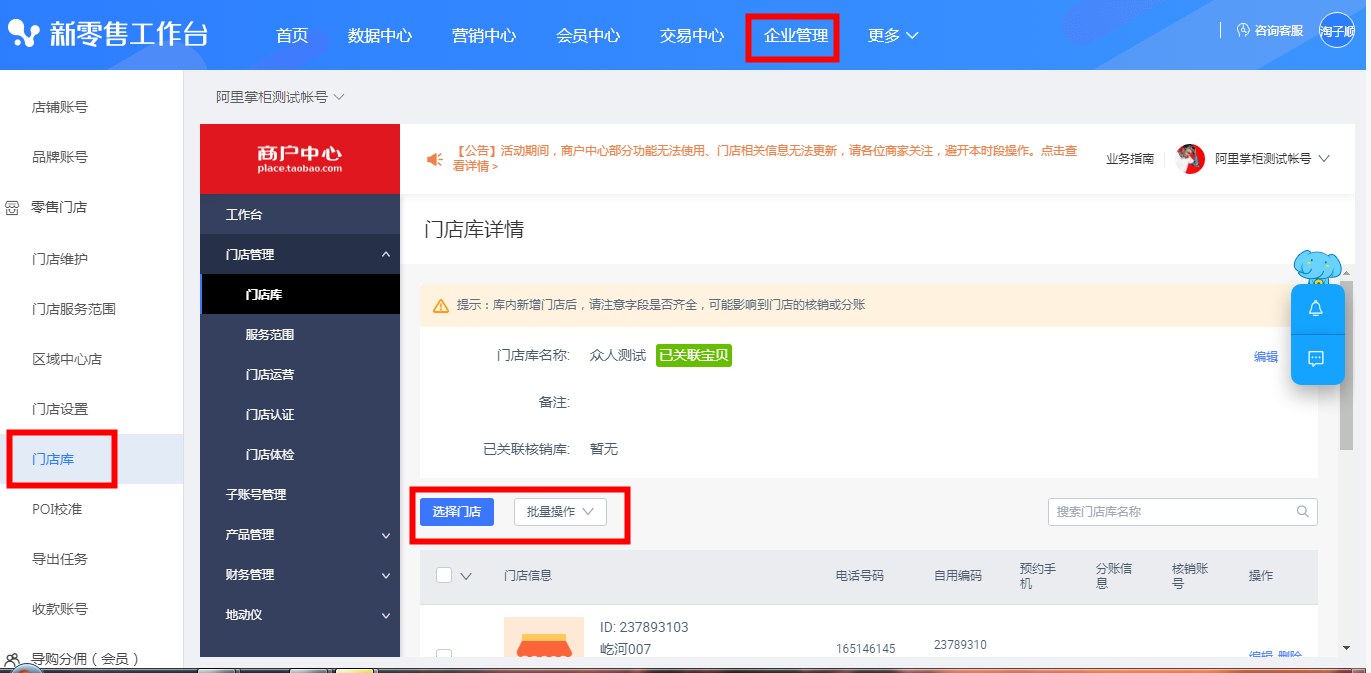The width and height of the screenshot is (1371, 673).
Task: Open 门店运营 in merchant center menu
Action: (x=300, y=375)
